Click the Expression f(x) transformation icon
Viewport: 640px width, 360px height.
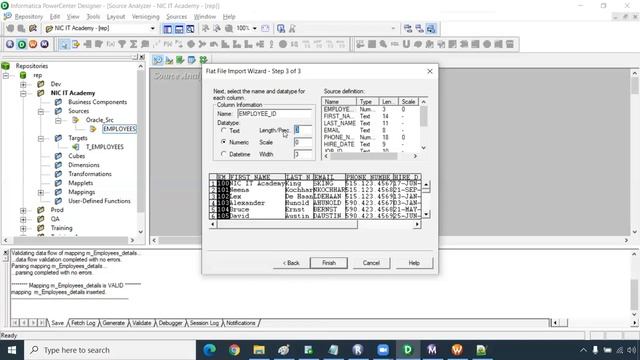pos(111,44)
